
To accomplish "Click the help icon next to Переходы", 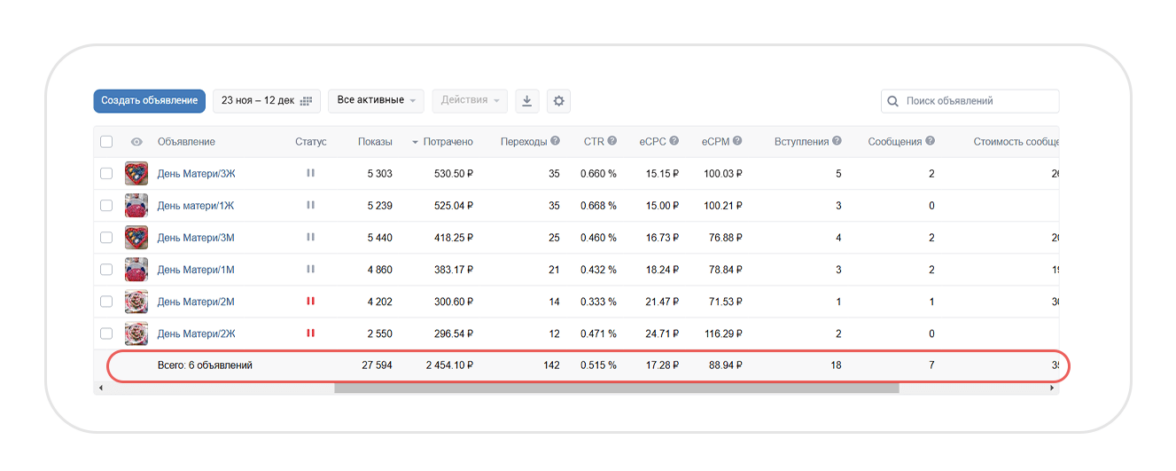I will coord(555,142).
